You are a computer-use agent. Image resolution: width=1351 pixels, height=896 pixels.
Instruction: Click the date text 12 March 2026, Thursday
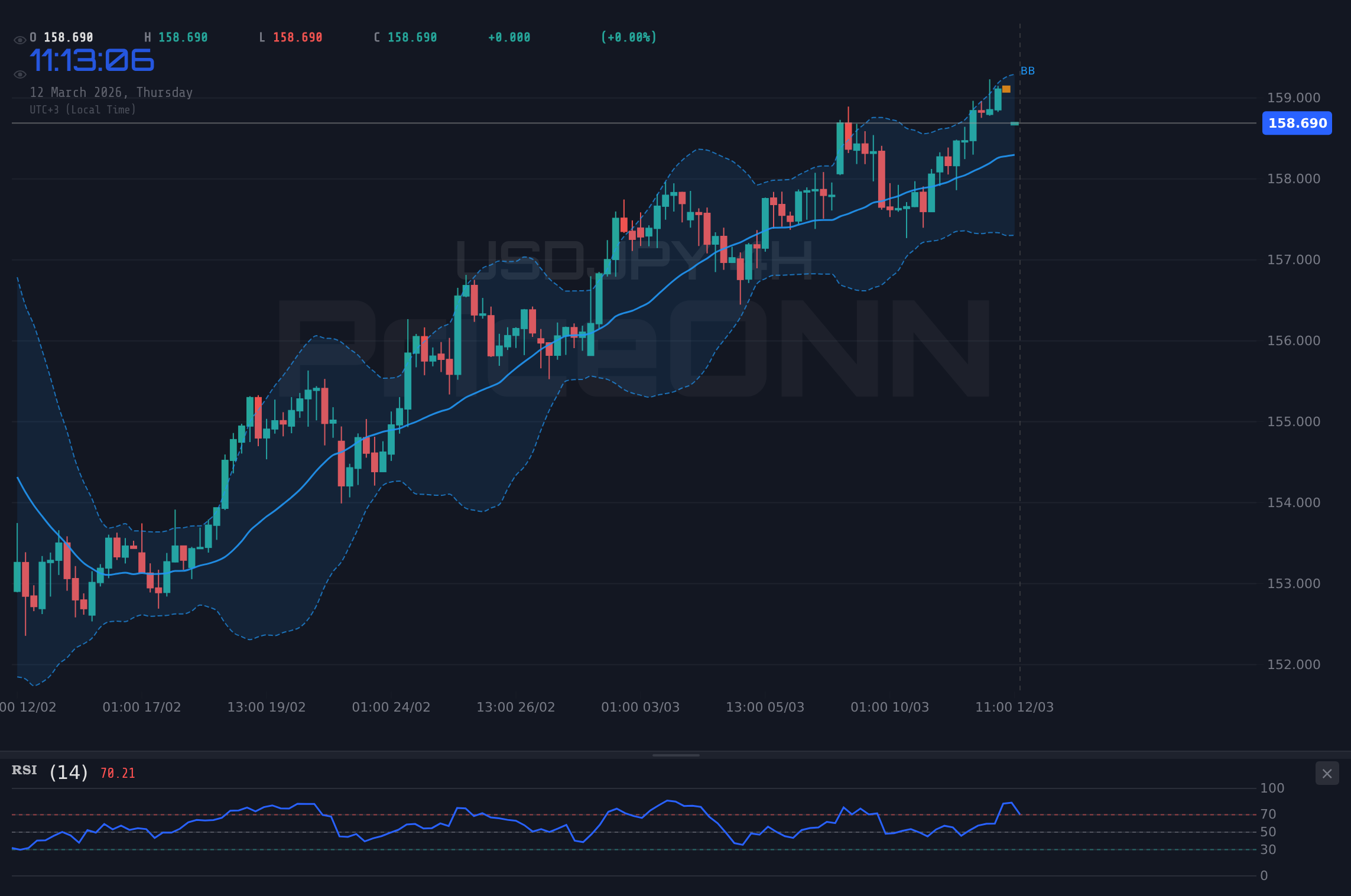(x=111, y=93)
